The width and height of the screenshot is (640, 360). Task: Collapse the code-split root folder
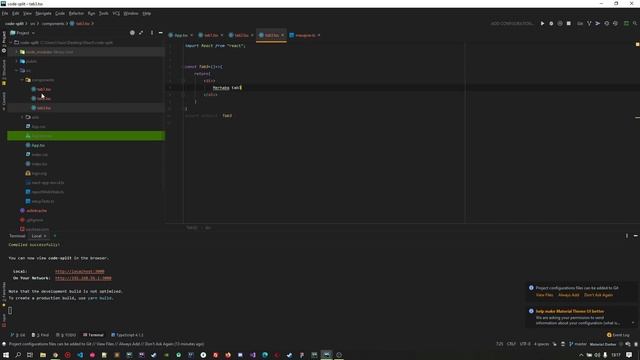click(11, 42)
